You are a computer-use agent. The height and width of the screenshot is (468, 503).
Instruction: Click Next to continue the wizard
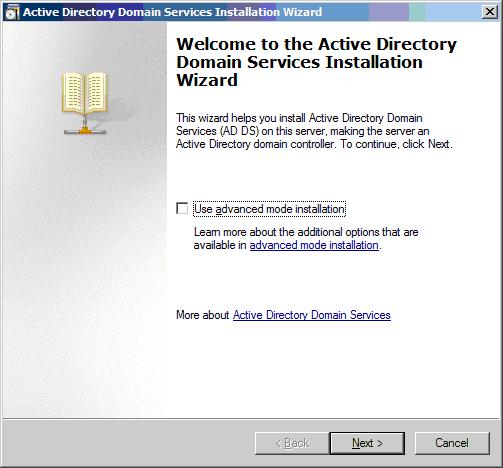coord(367,443)
